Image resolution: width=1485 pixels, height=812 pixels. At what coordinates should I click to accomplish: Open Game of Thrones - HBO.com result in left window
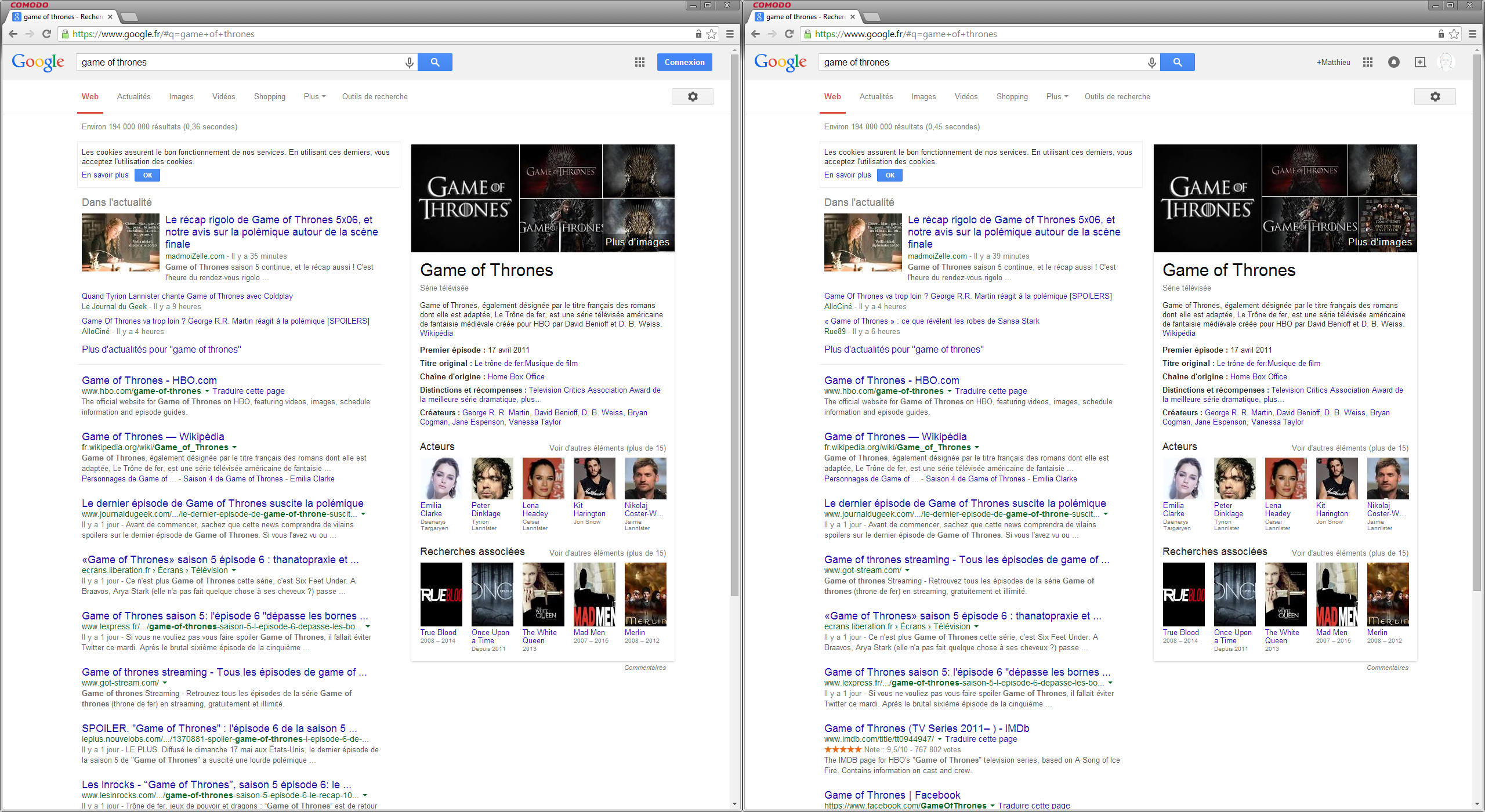coord(149,380)
